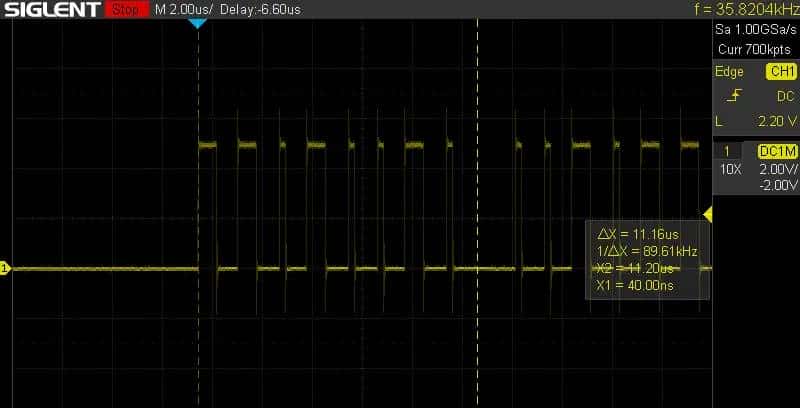Click the DC1M coupling badge
This screenshot has width=800, height=408.
[778, 151]
